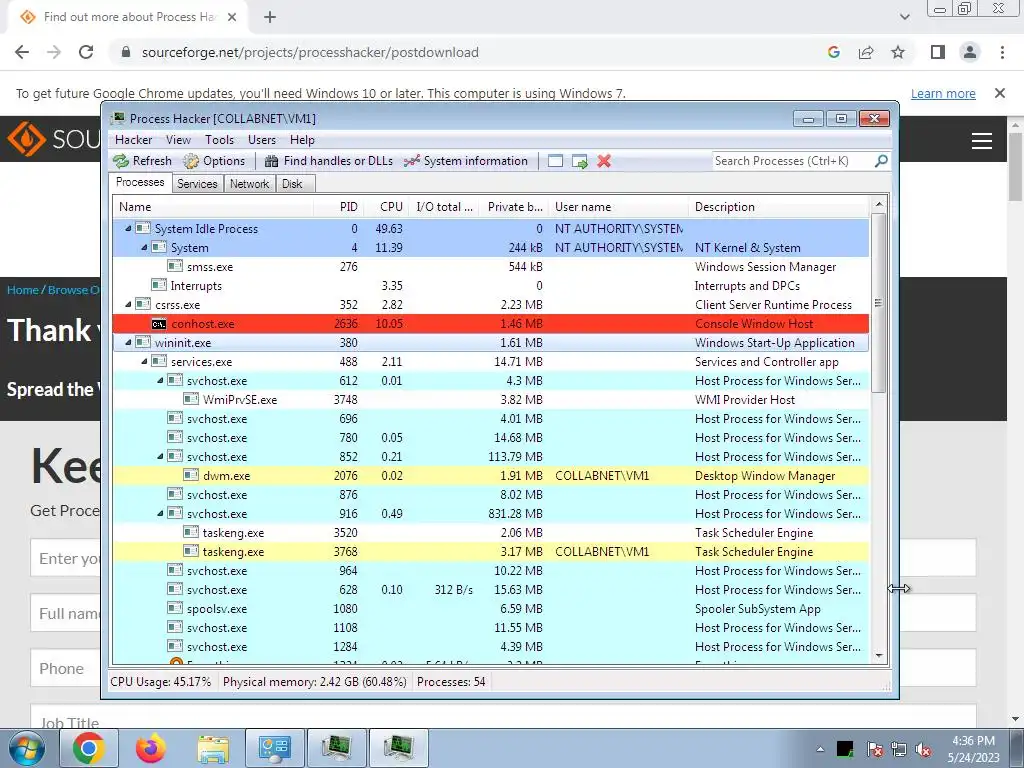Open Windows Explorer from taskbar
Viewport: 1024px width, 768px height.
pyautogui.click(x=213, y=748)
